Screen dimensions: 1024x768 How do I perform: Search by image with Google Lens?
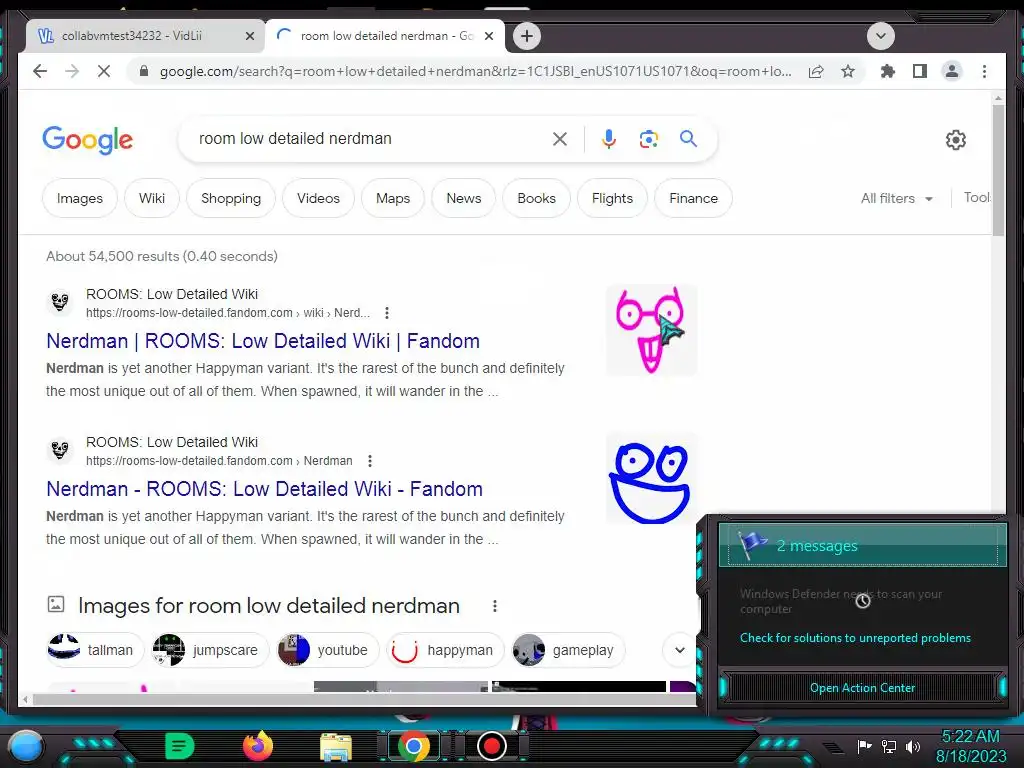[648, 138]
